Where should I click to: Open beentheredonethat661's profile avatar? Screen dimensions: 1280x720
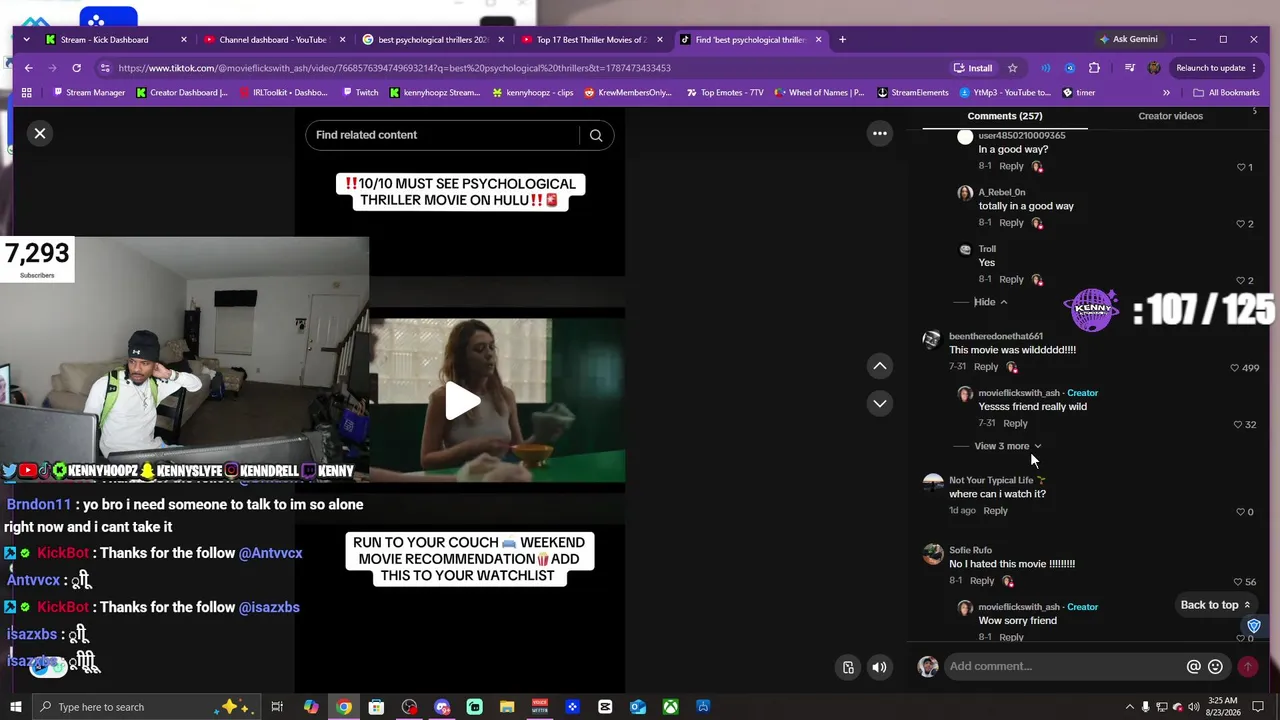[x=932, y=340]
